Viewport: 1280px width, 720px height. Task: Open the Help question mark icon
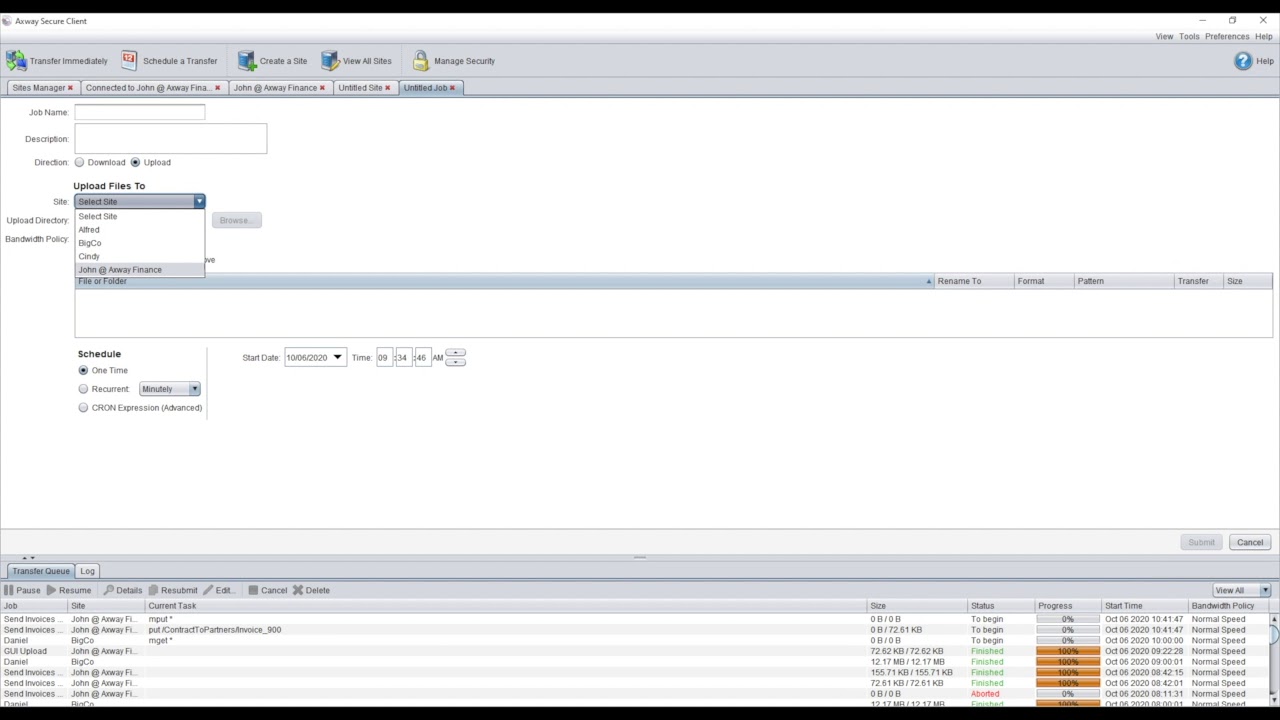click(1243, 61)
